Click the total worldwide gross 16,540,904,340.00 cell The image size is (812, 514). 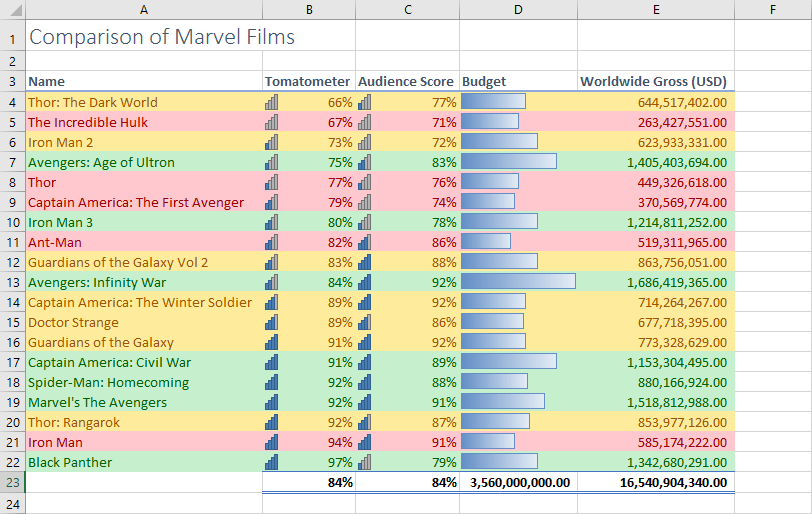pyautogui.click(x=656, y=482)
